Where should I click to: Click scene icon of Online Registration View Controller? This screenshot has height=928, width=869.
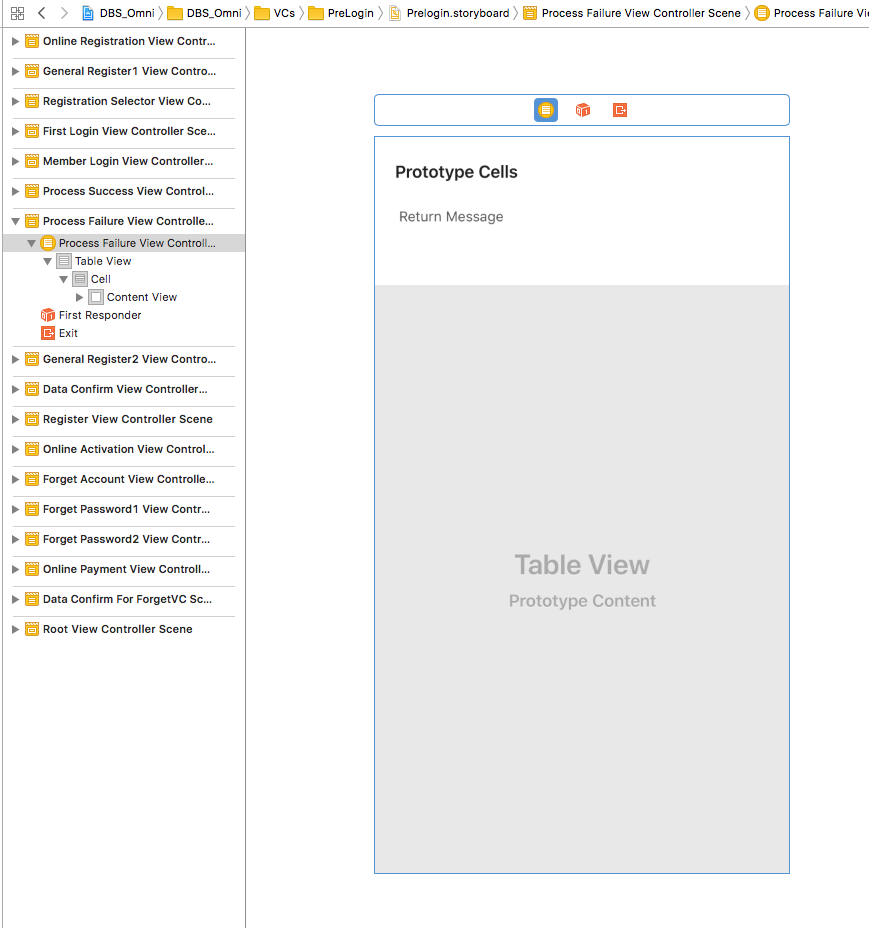tap(32, 41)
